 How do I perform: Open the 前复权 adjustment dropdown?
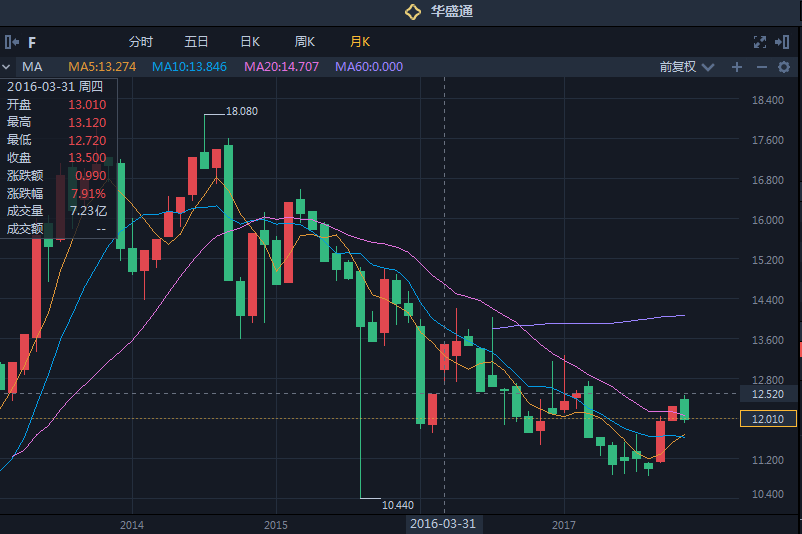pyautogui.click(x=686, y=67)
